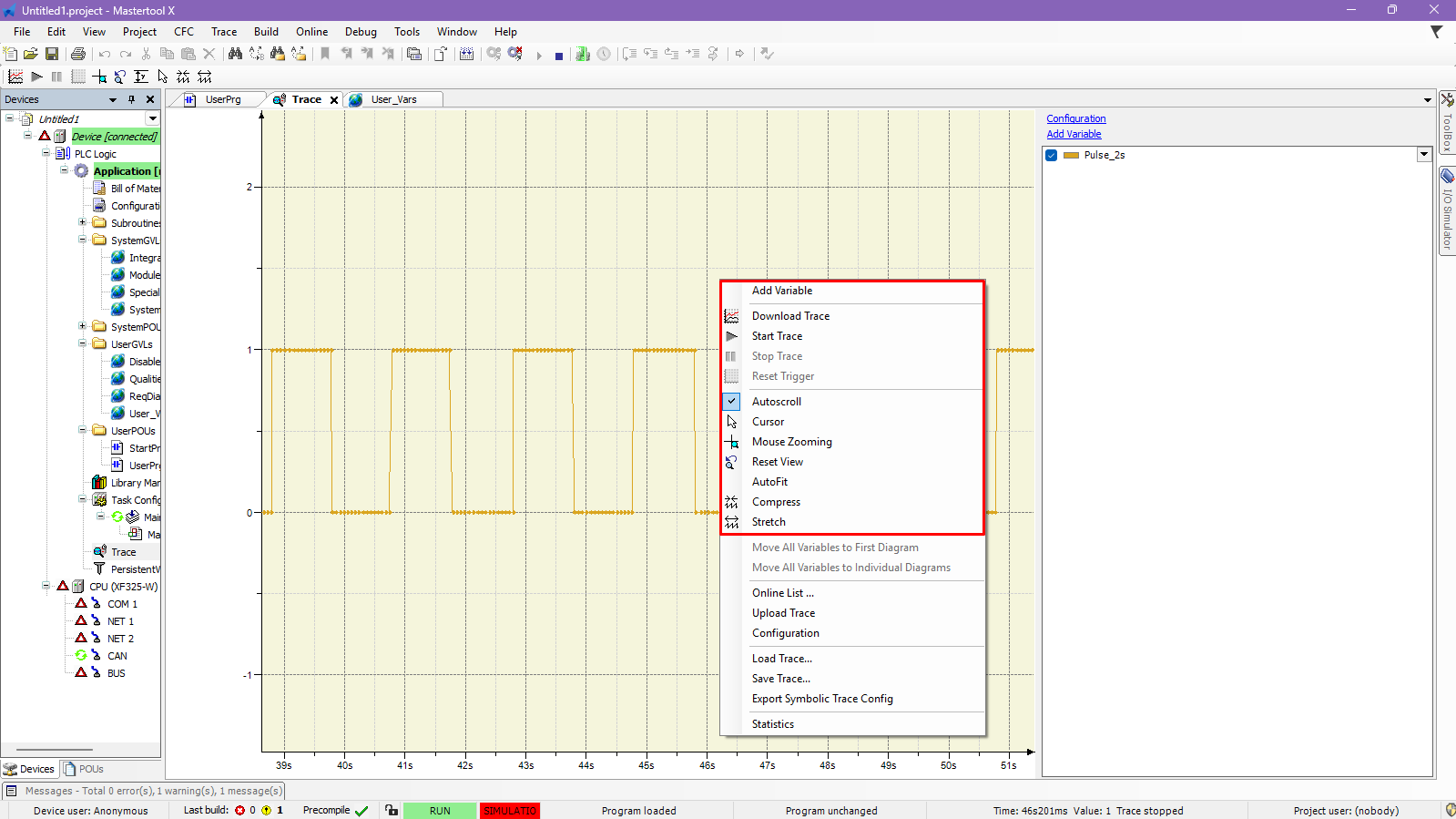Click the Add Variable link

(x=1074, y=134)
